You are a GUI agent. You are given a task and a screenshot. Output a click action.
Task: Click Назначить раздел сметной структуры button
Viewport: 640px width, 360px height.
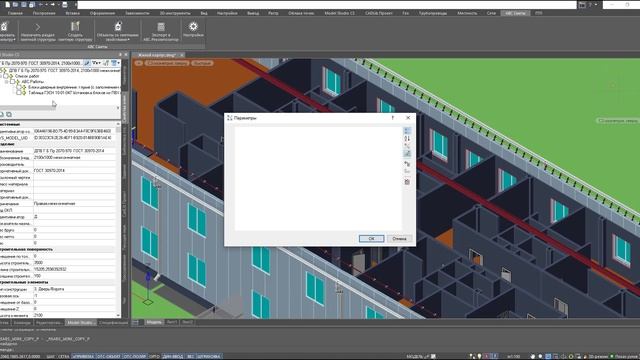(38, 31)
